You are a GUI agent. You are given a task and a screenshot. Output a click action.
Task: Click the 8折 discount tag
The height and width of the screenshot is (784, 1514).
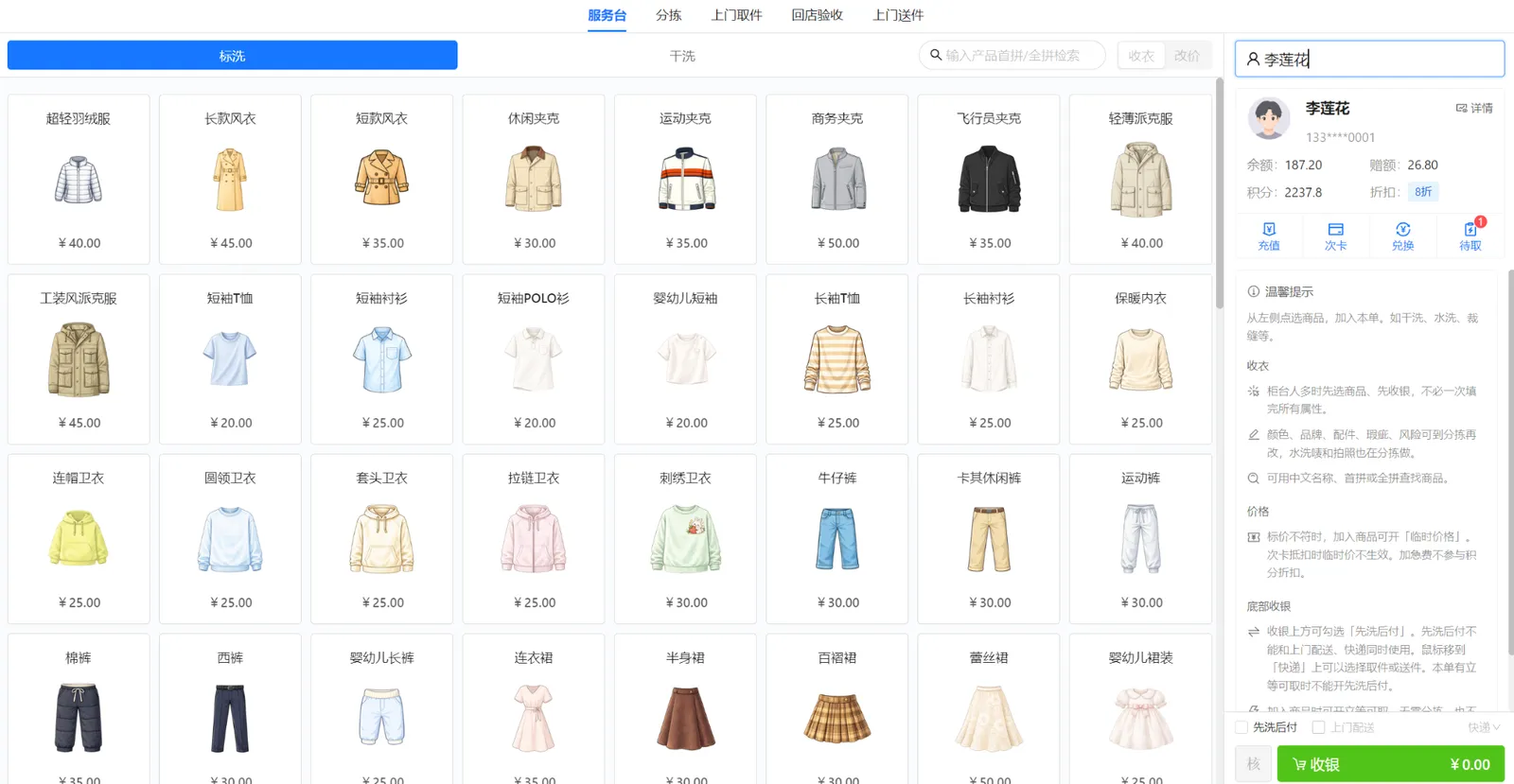(x=1423, y=192)
